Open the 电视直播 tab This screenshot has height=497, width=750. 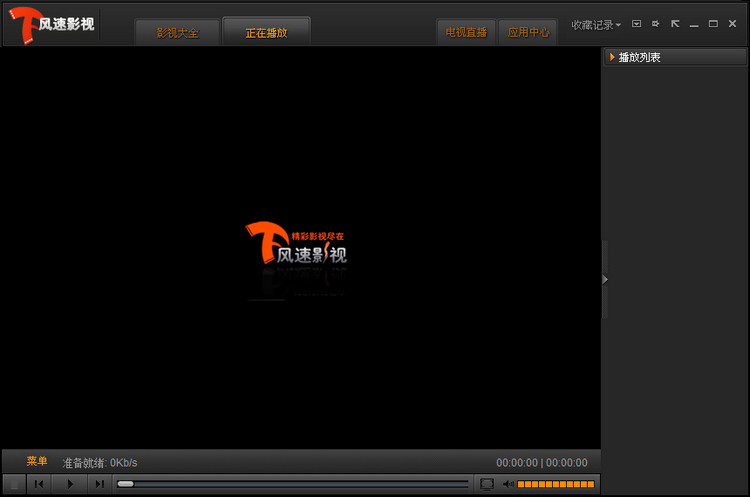(466, 32)
